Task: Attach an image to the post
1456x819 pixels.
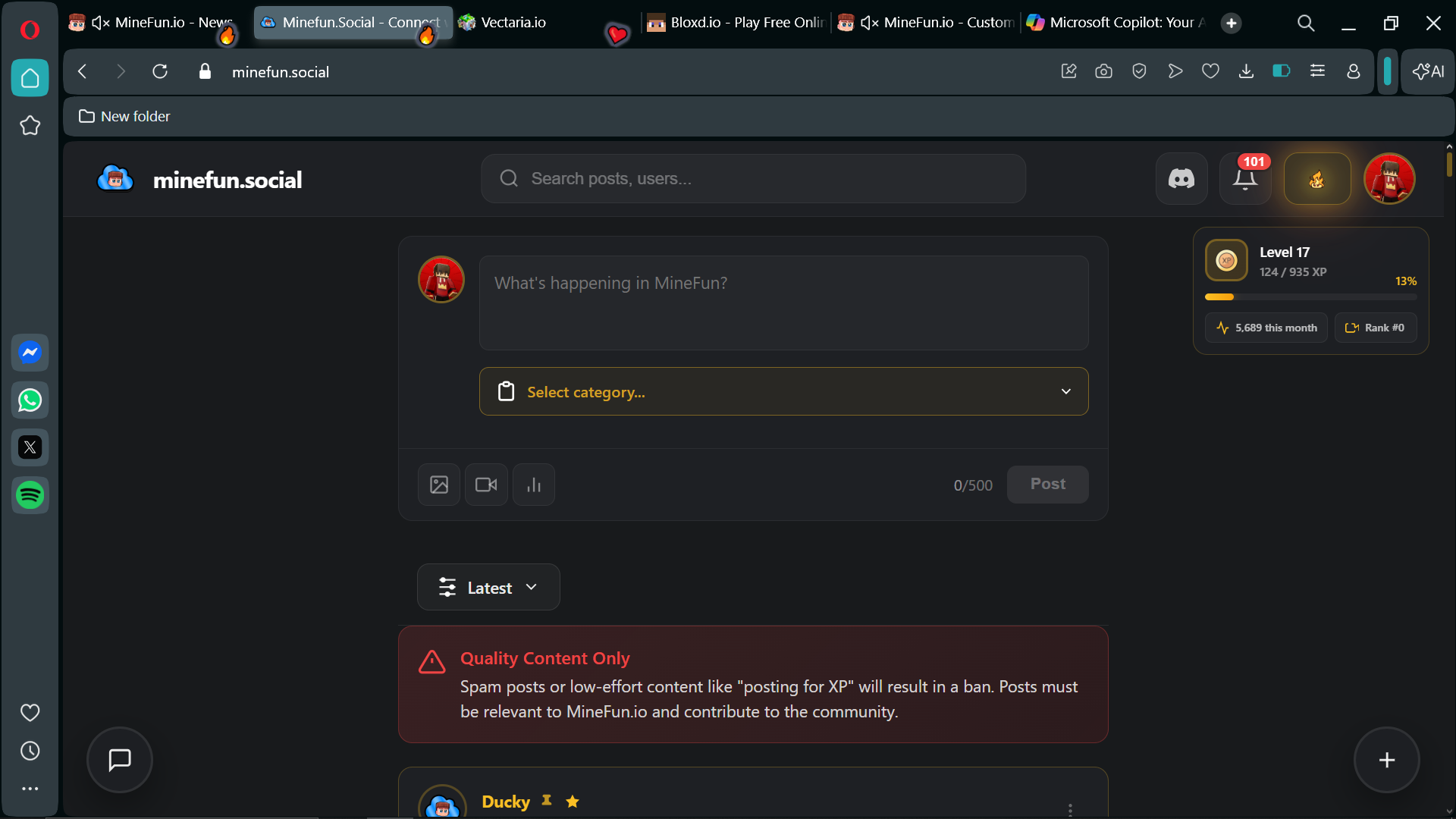Action: [439, 485]
